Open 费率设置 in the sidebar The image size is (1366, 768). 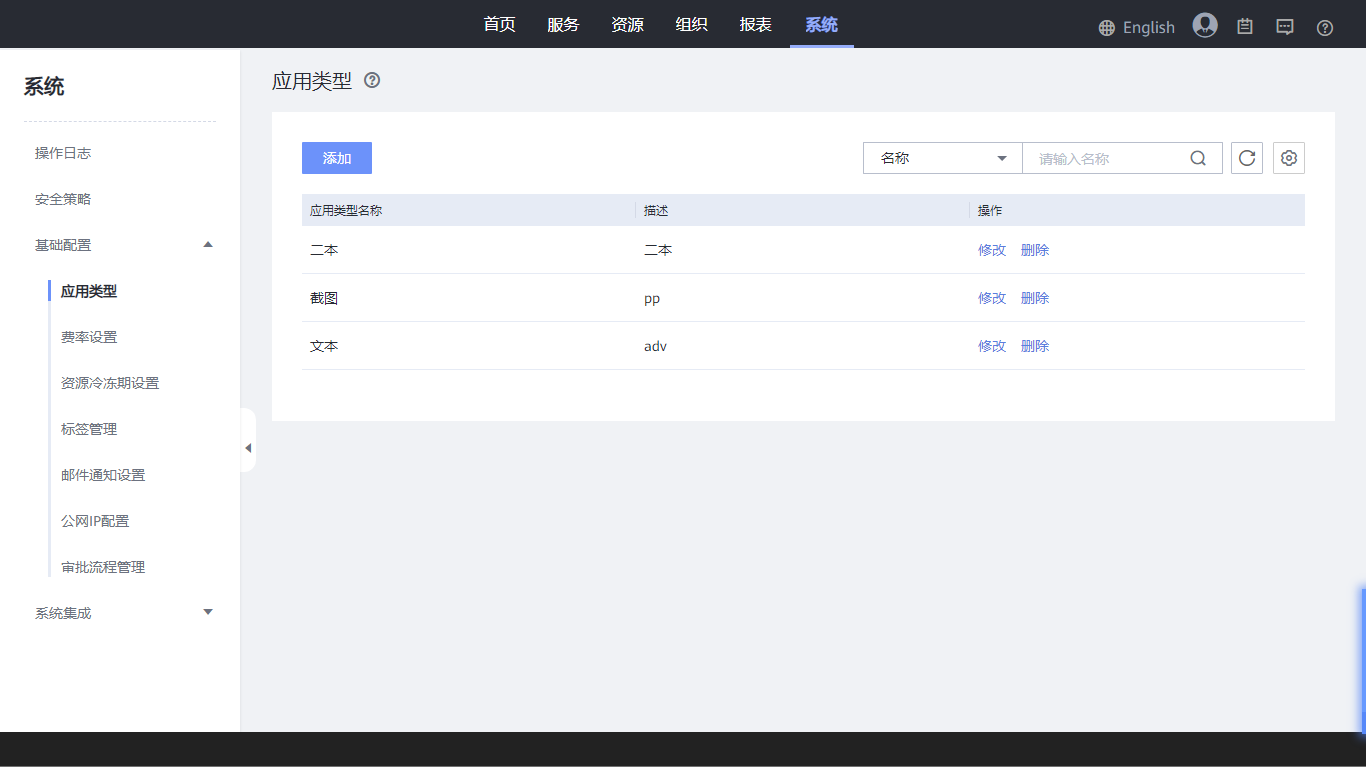point(89,337)
